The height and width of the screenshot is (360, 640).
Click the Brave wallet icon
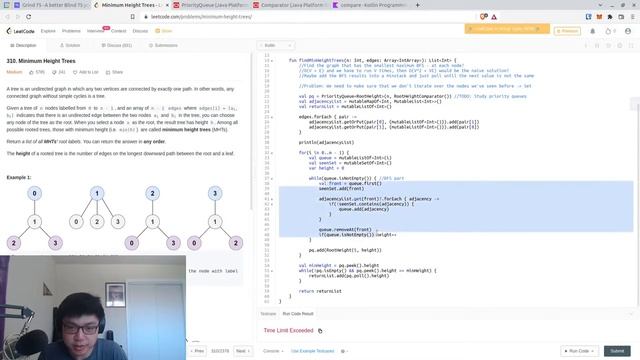tap(621, 17)
